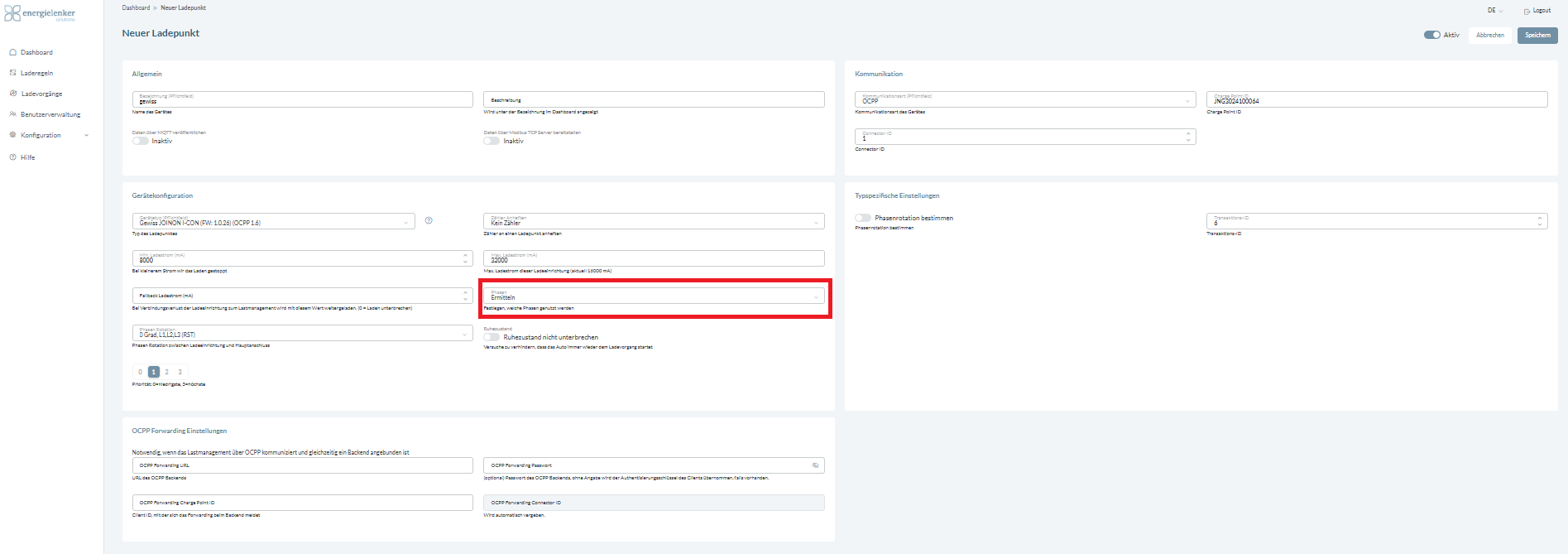Click into the Charge Point ID field

coord(1376,99)
